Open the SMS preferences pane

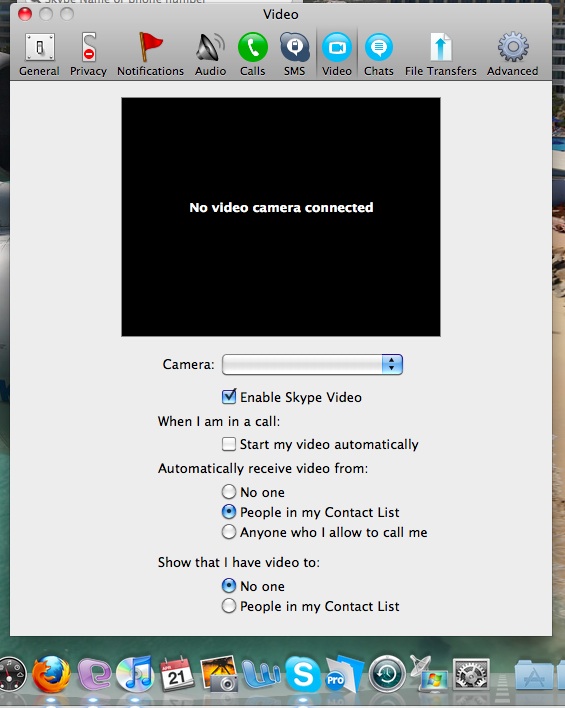[294, 54]
